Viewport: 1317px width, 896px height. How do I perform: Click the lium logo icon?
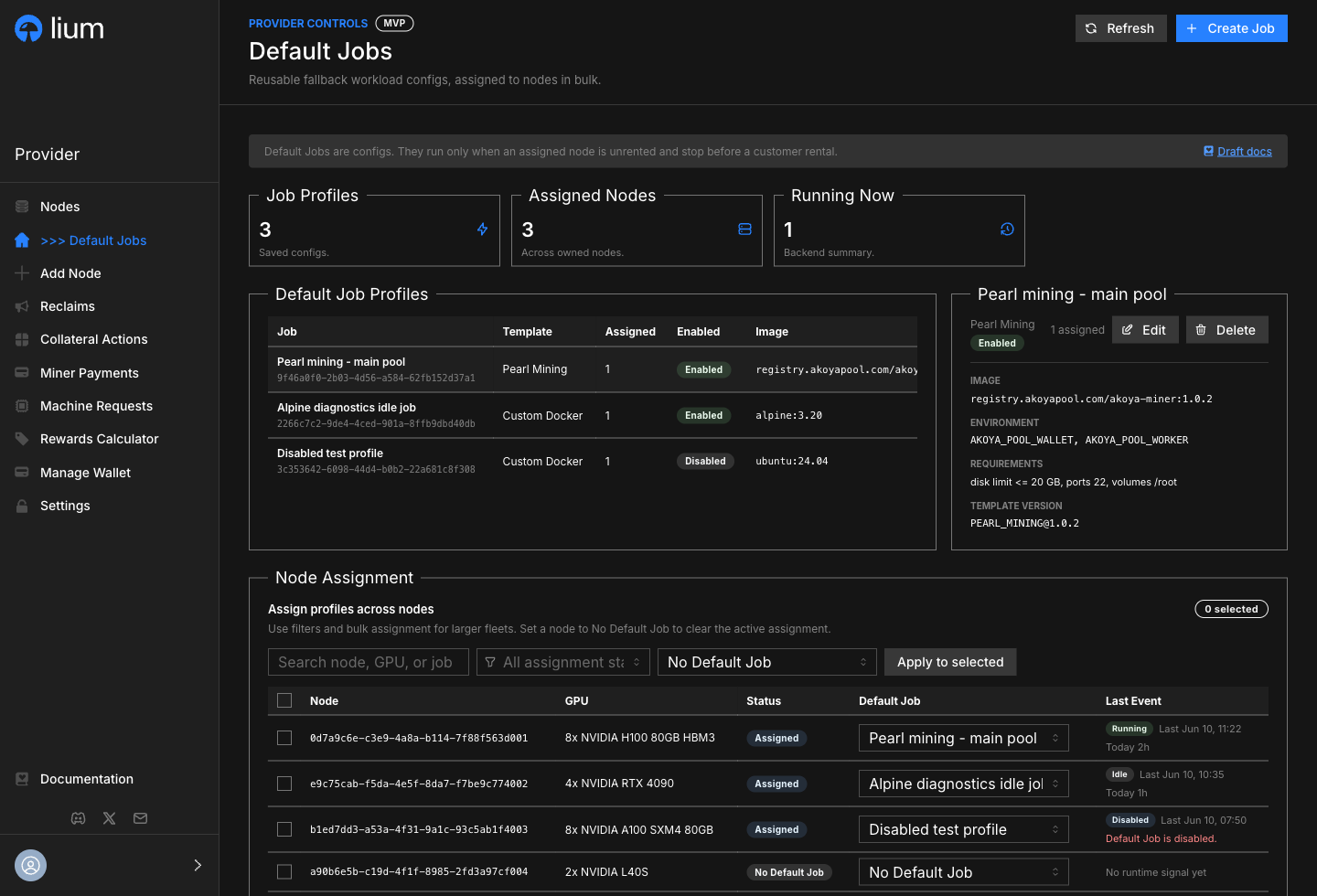click(28, 29)
